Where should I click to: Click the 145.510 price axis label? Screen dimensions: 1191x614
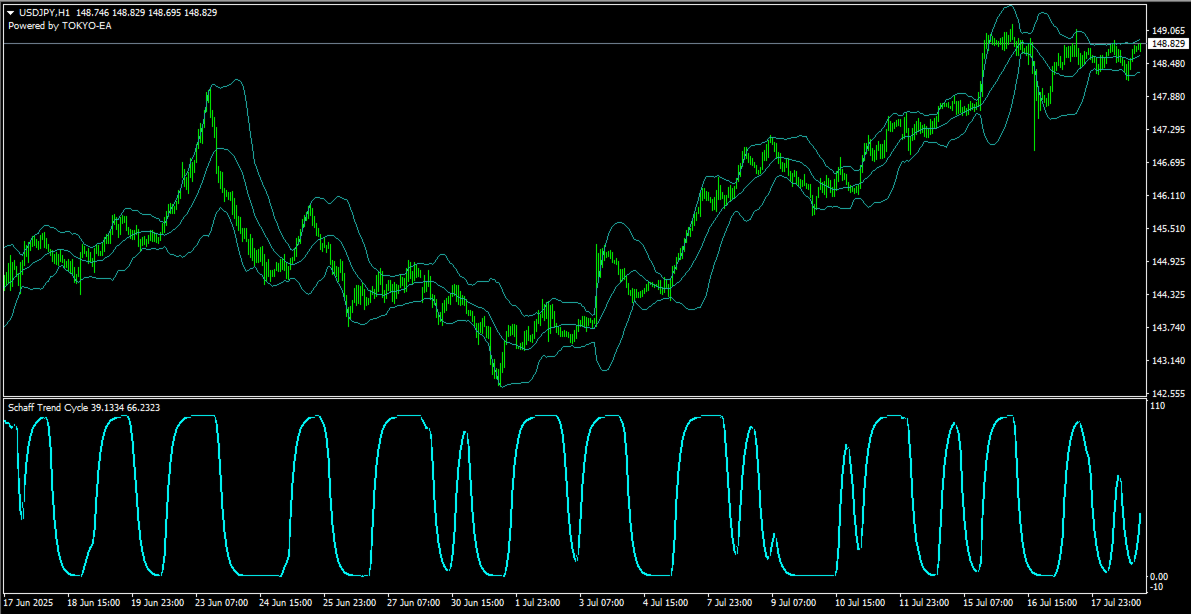[x=1168, y=229]
